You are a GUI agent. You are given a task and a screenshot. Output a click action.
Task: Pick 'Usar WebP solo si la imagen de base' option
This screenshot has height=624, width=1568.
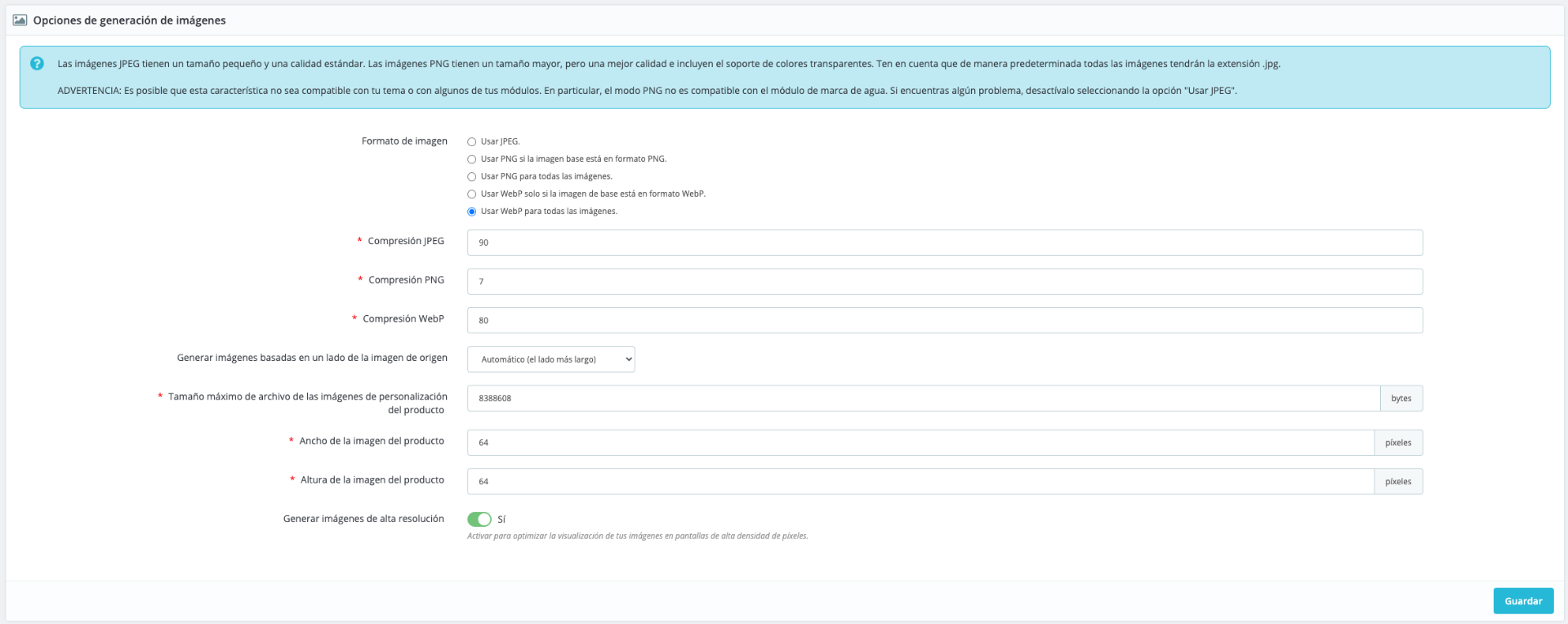click(471, 194)
